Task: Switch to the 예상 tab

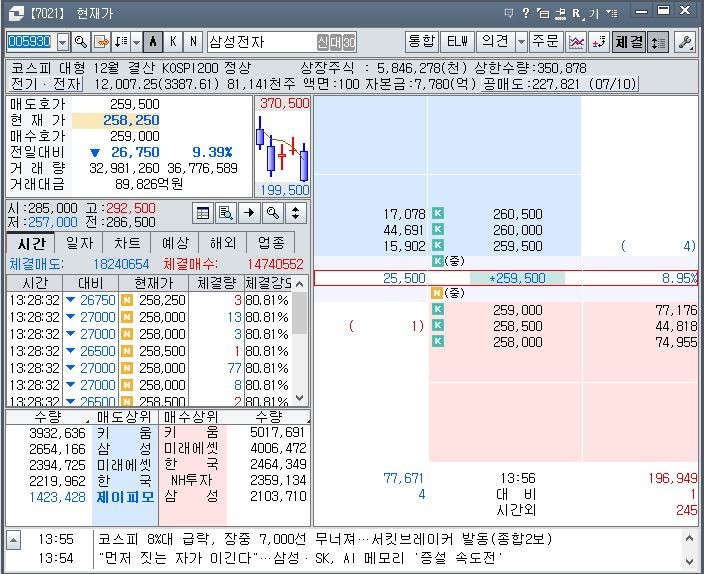Action: 176,243
